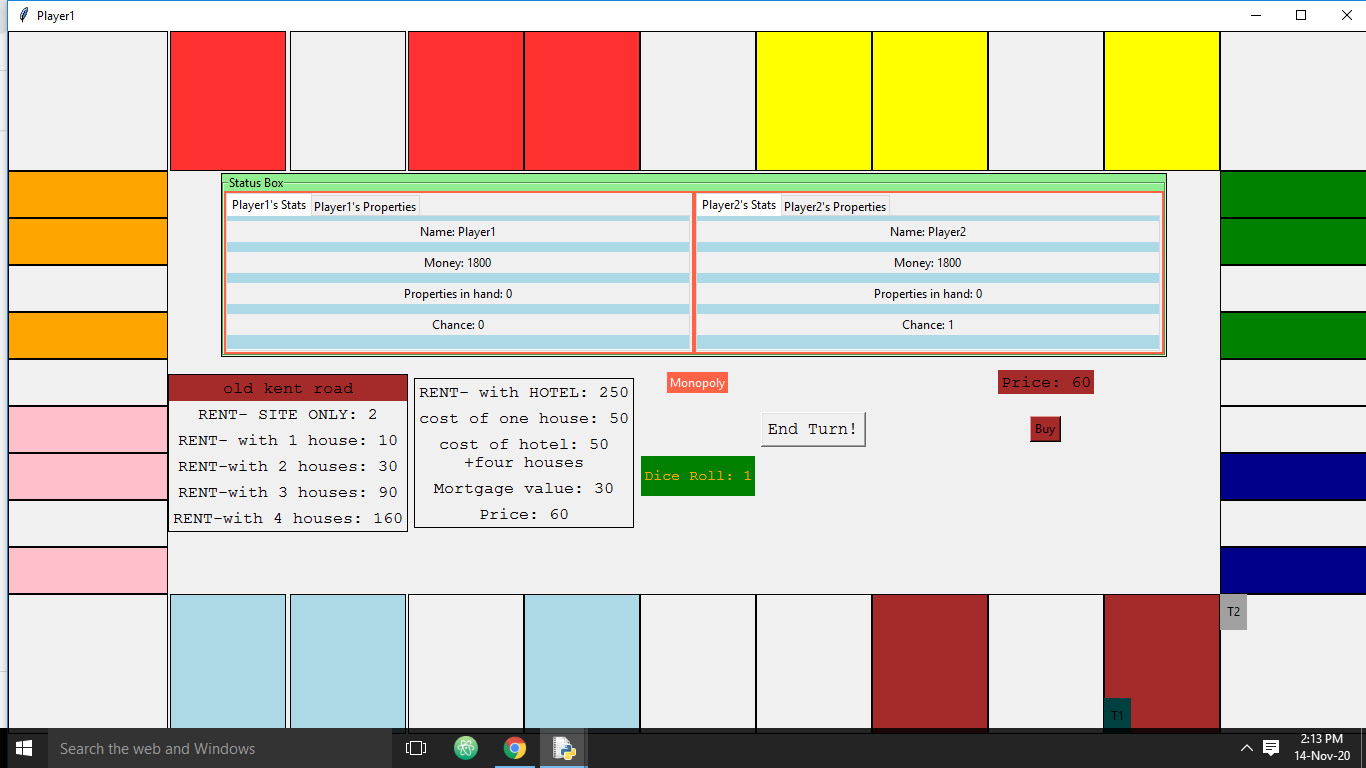Select the T1 player token
This screenshot has width=1366, height=768.
1117,714
